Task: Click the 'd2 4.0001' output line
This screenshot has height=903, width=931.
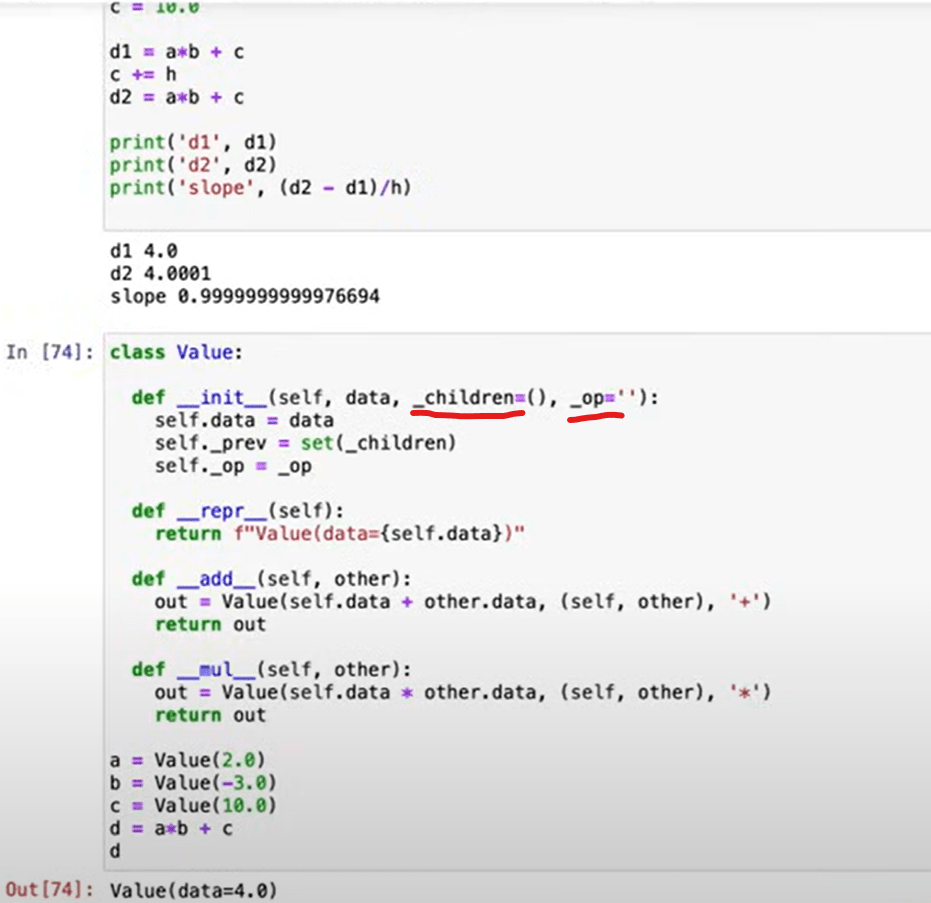Action: [160, 273]
